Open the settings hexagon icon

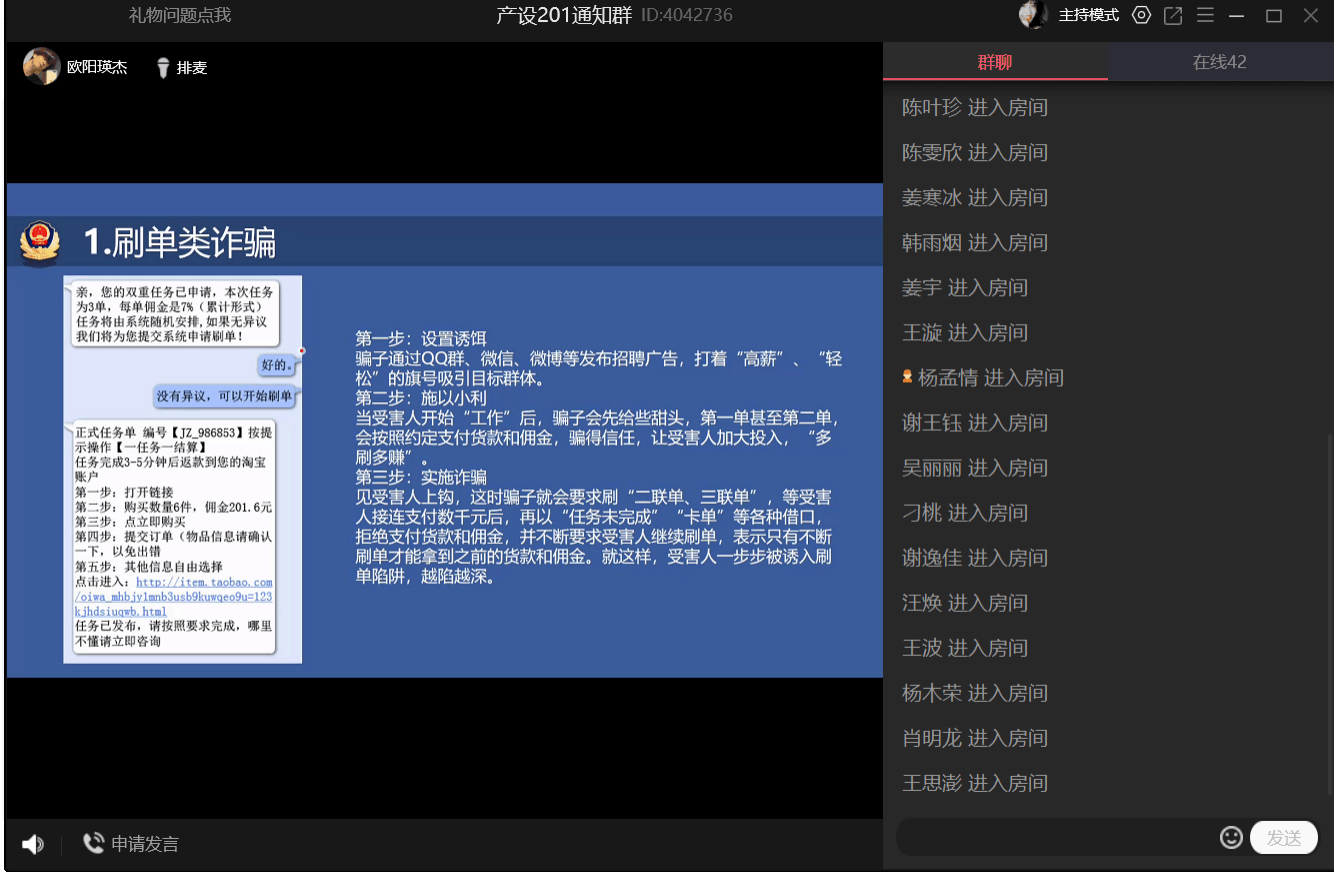click(x=1141, y=15)
